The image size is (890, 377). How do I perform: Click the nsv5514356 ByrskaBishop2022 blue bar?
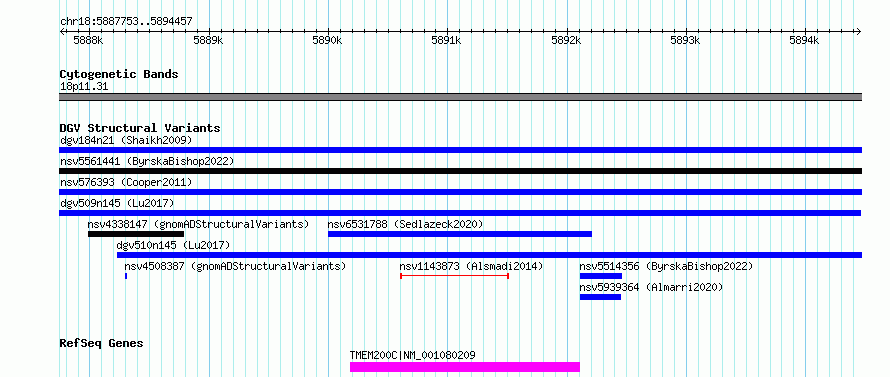tap(601, 276)
